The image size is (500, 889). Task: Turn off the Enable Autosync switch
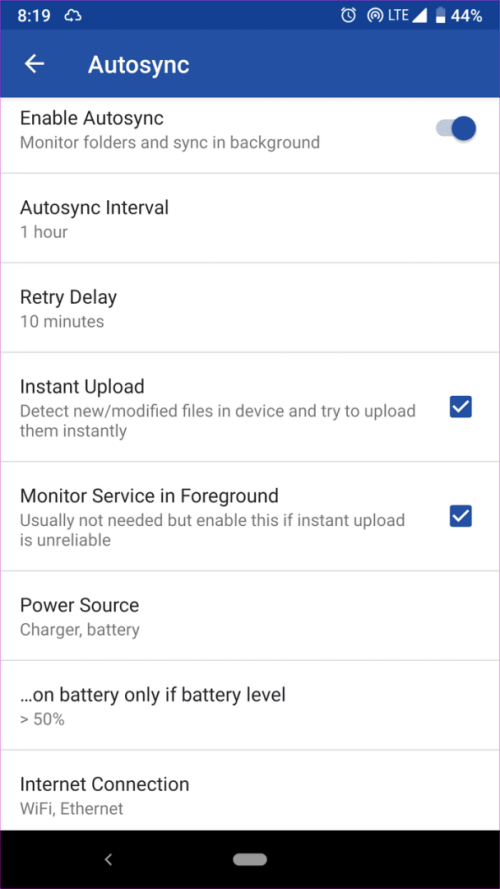pyautogui.click(x=456, y=129)
